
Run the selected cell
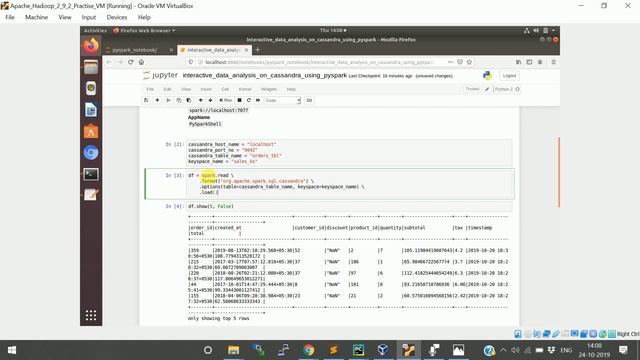[x=226, y=100]
